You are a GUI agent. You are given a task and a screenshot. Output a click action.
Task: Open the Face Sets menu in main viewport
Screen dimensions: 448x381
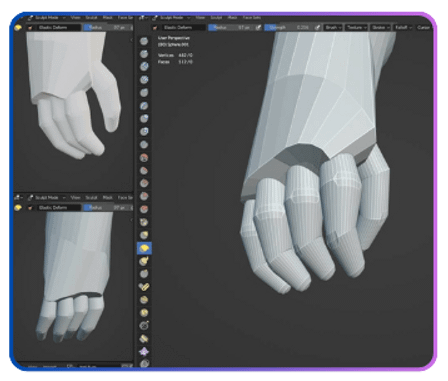tap(252, 17)
